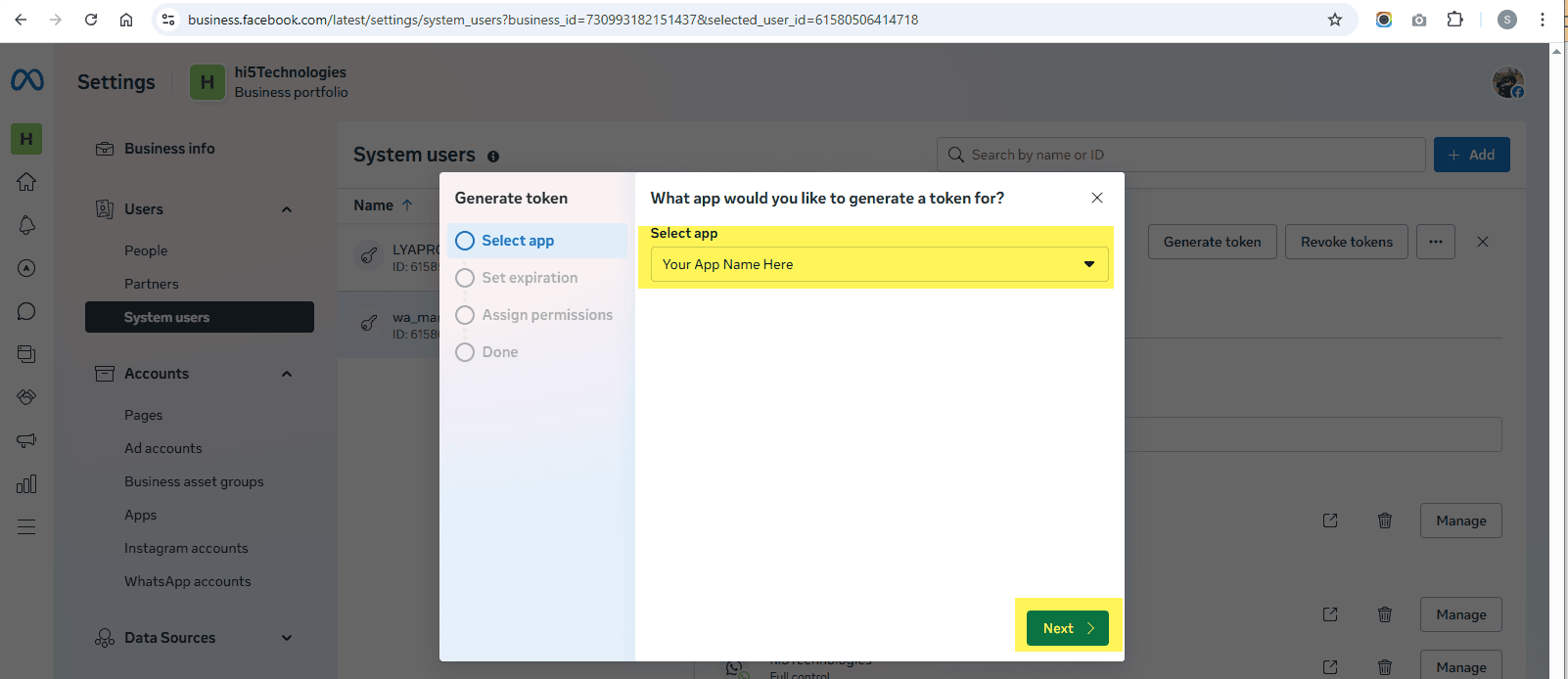The height and width of the screenshot is (679, 1568).
Task: Collapse the Users section
Action: click(287, 209)
